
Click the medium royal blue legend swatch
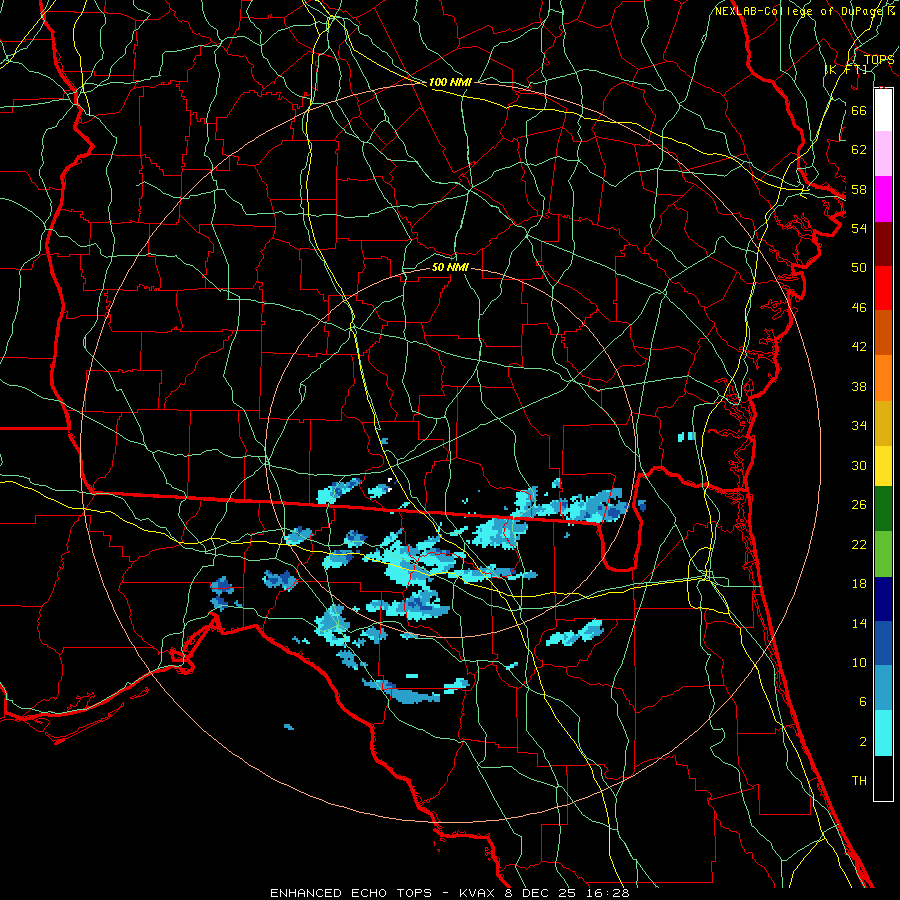coord(883,643)
